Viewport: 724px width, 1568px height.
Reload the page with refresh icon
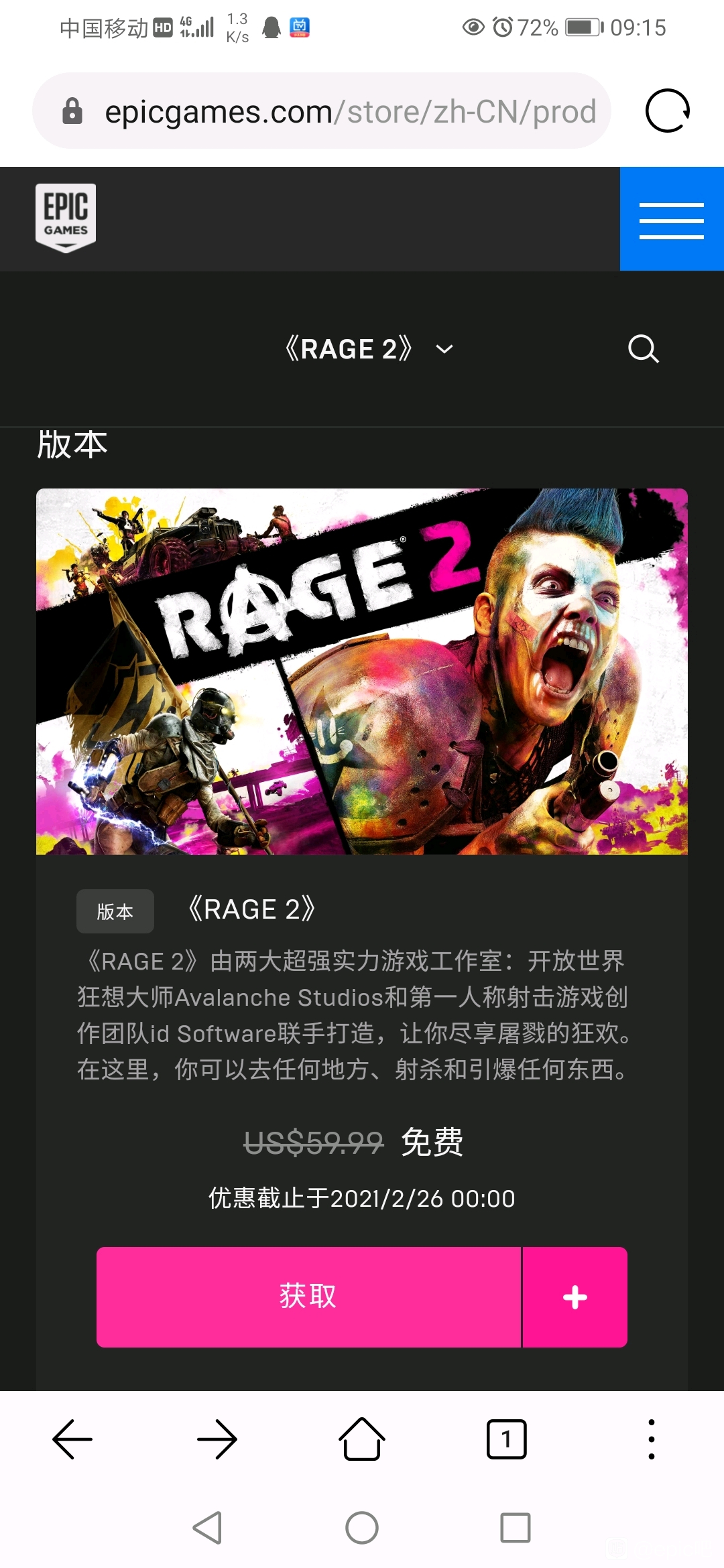(x=668, y=111)
